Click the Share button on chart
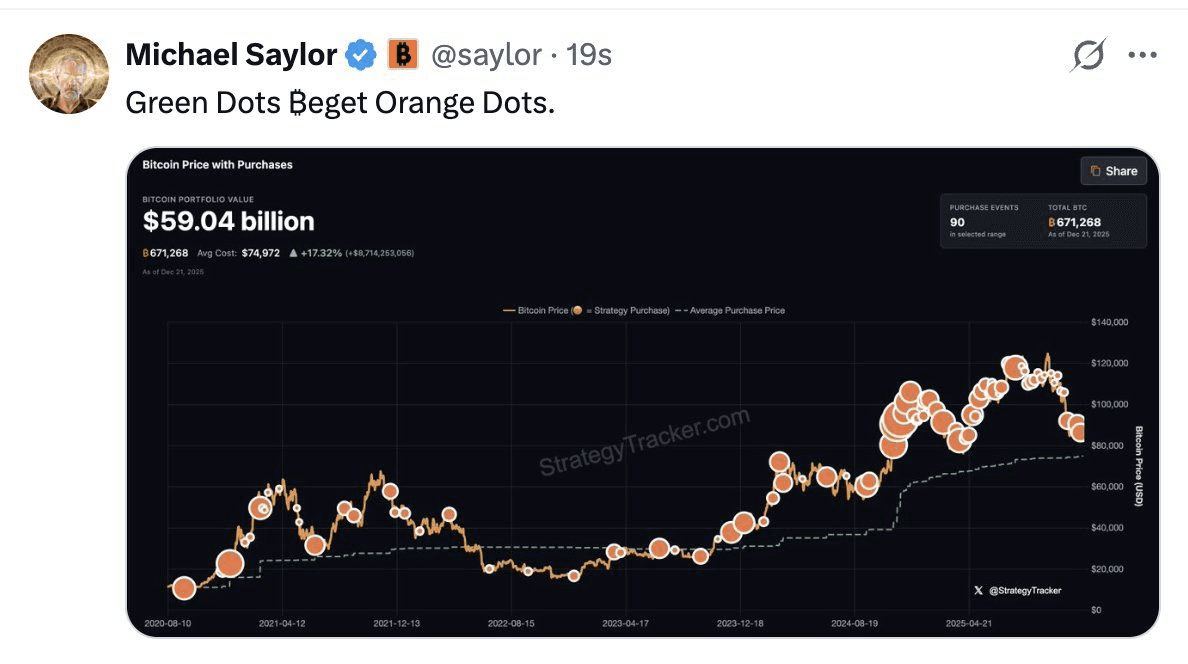1188x664 pixels. (x=1113, y=171)
